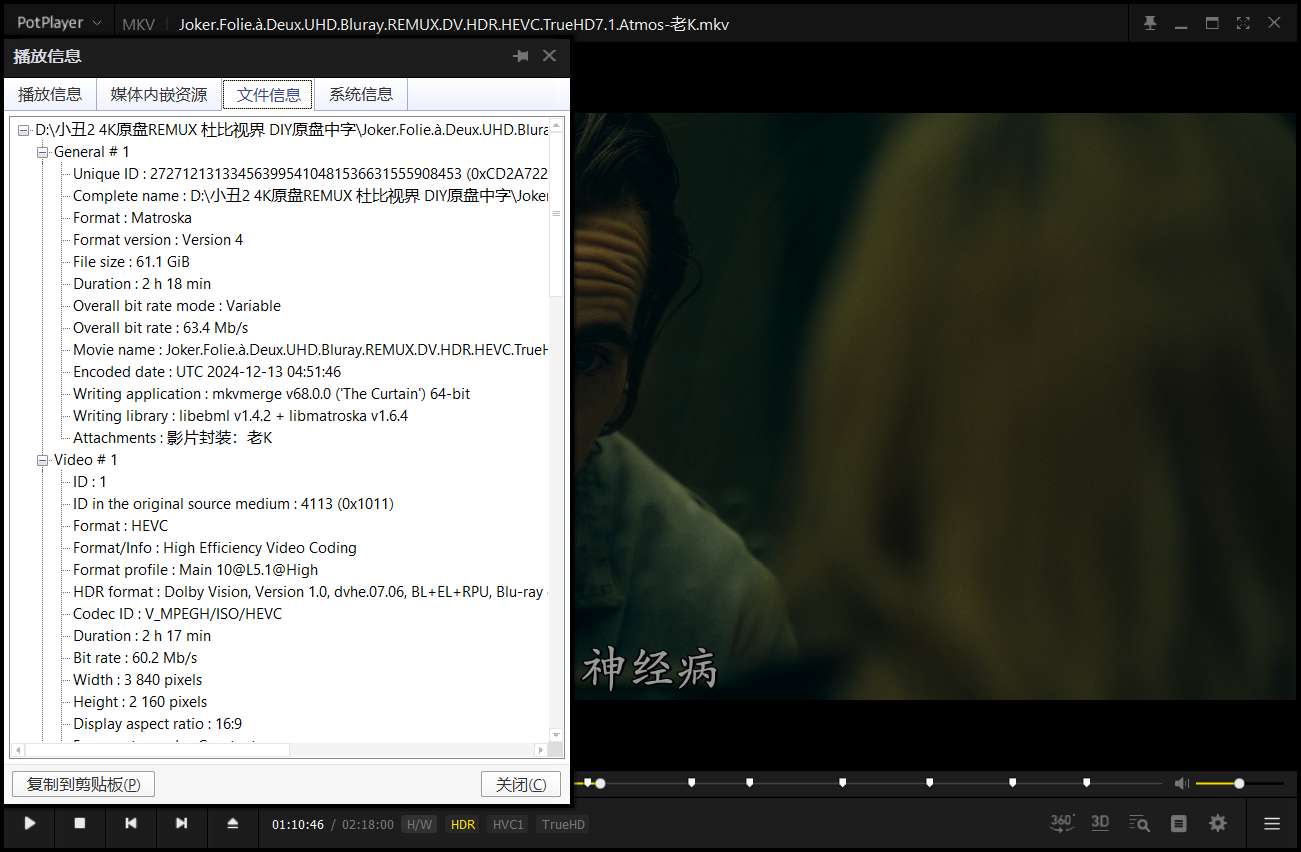Select the 文件信息 tab
Screen dimensions: 1301x852
268,95
